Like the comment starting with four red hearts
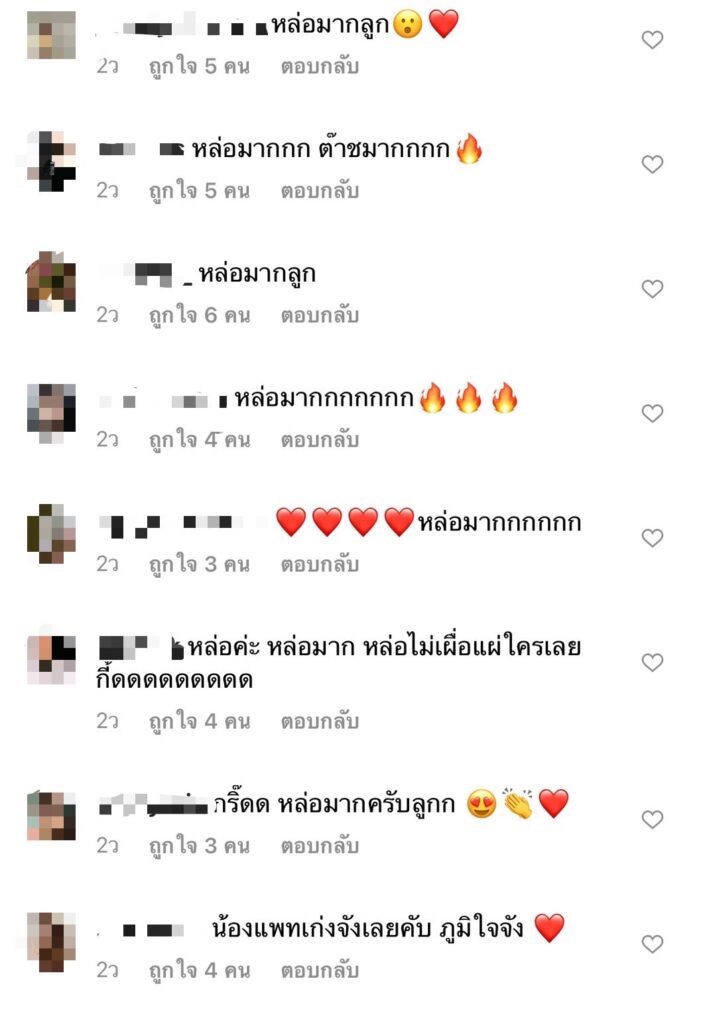Image resolution: width=703 pixels, height=1024 pixels. coord(652,537)
